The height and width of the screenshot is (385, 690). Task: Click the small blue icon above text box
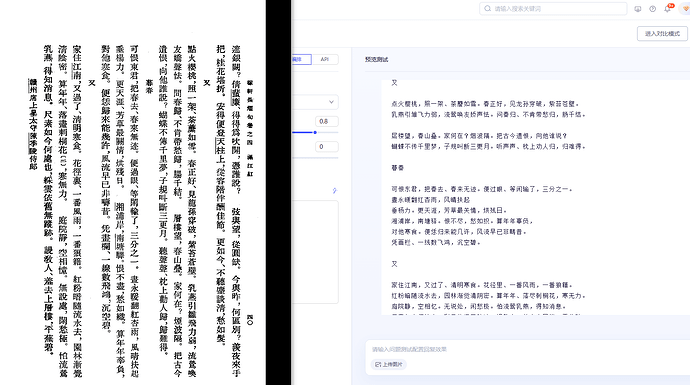334,191
